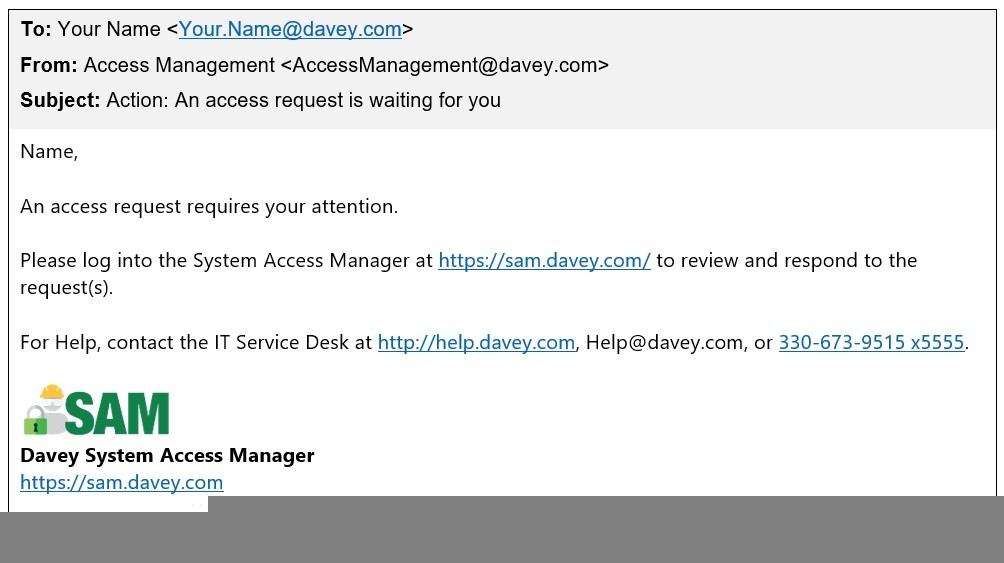Click the Your.Name@davey.com recipient link

click(290, 29)
